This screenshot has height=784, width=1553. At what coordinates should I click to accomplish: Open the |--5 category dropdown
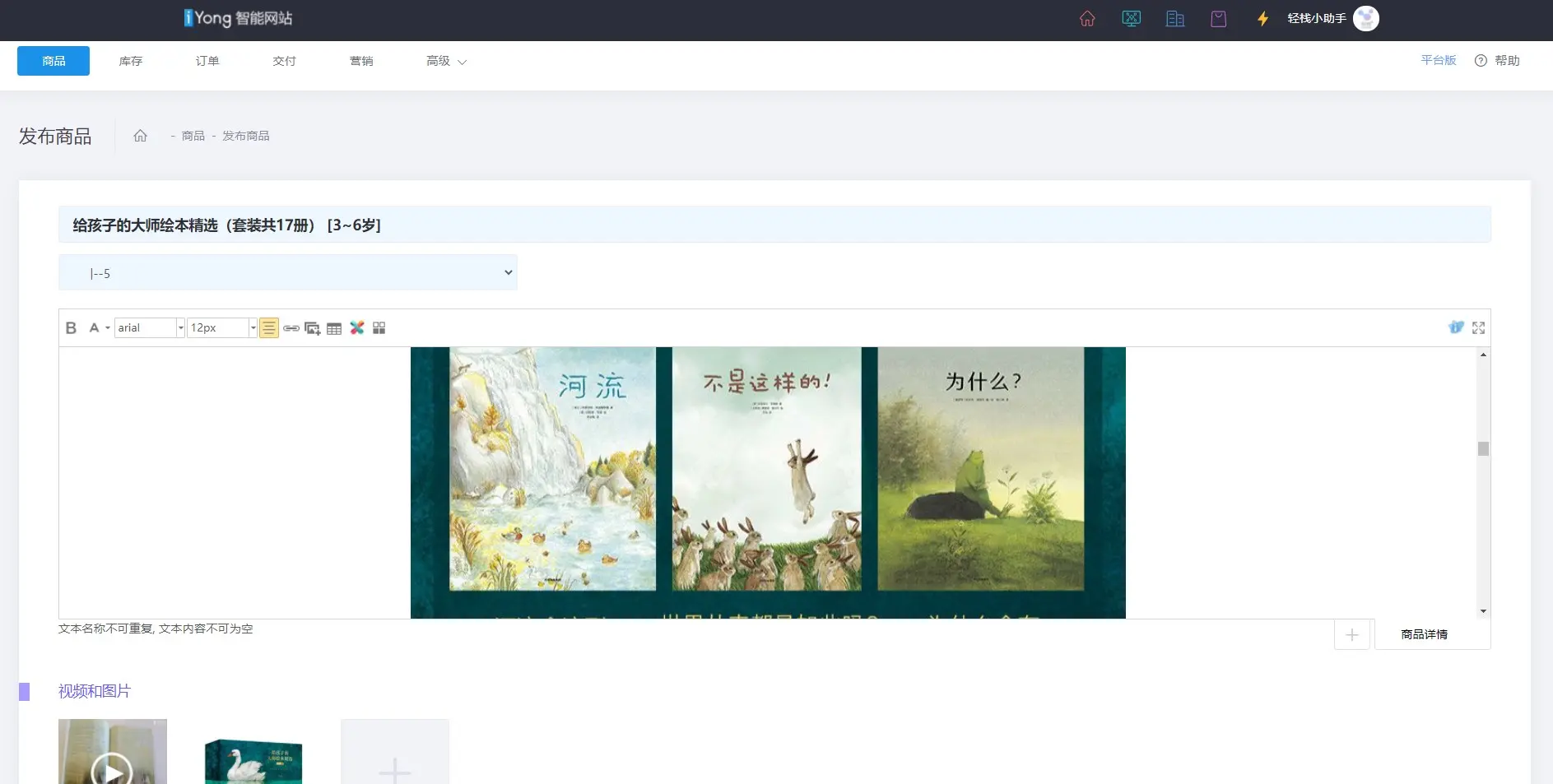pos(287,272)
